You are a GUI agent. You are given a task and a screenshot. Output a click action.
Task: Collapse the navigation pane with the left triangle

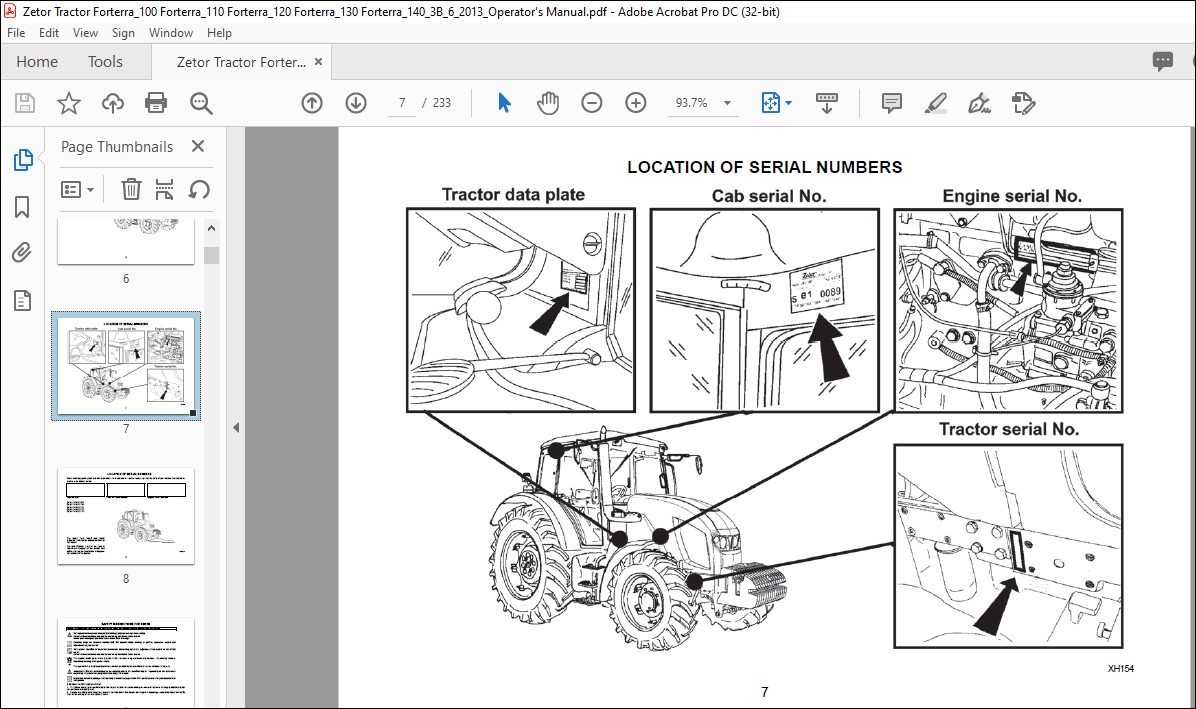pyautogui.click(x=236, y=428)
